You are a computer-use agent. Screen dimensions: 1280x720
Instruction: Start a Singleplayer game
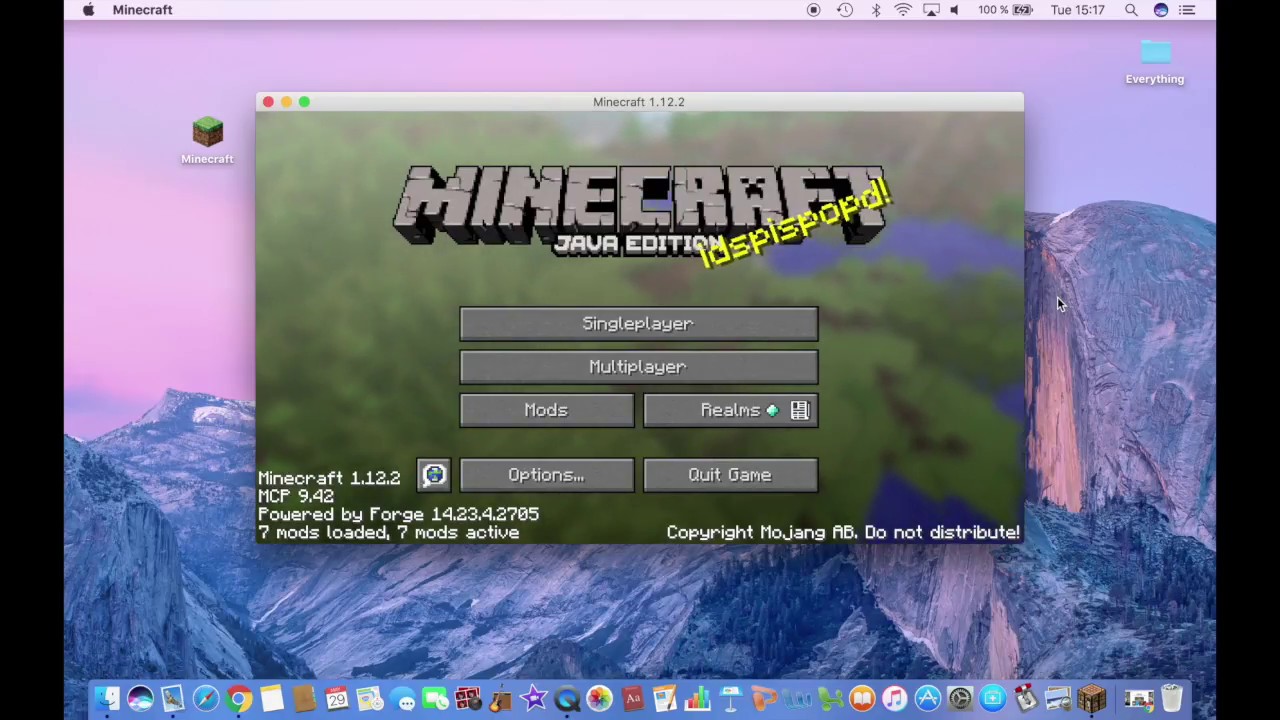(638, 324)
